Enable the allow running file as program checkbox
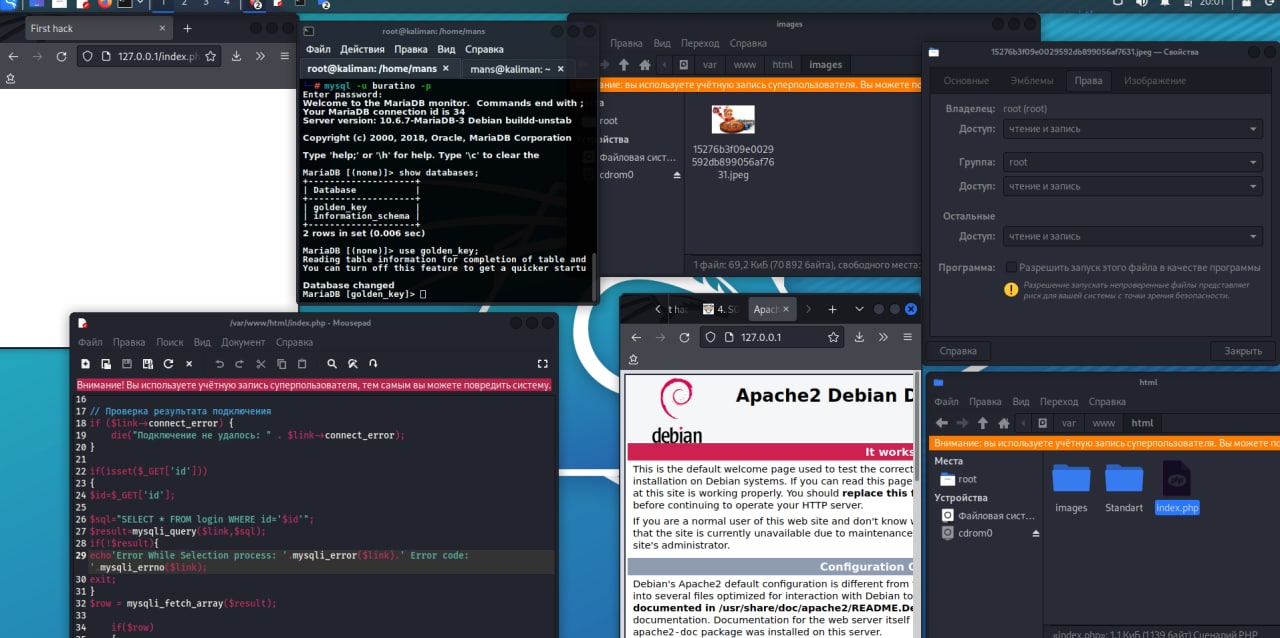 click(1011, 268)
